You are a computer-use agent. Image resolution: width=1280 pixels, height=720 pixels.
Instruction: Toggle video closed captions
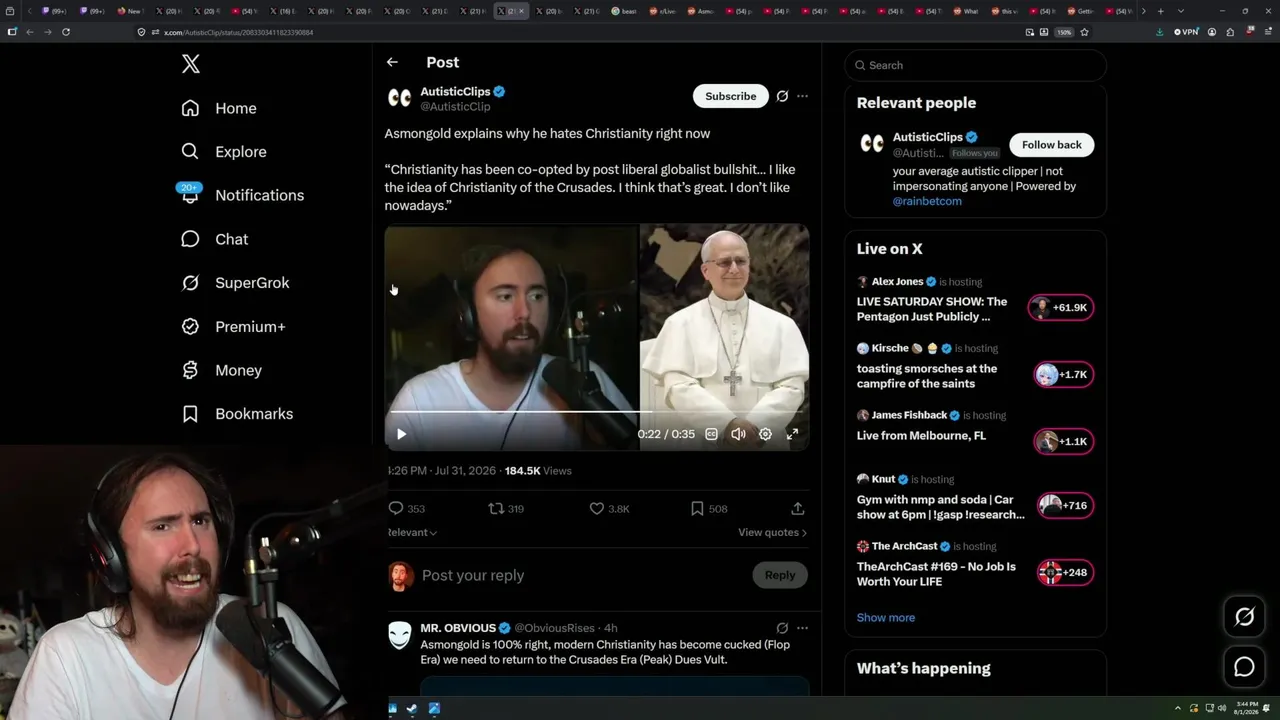[711, 434]
